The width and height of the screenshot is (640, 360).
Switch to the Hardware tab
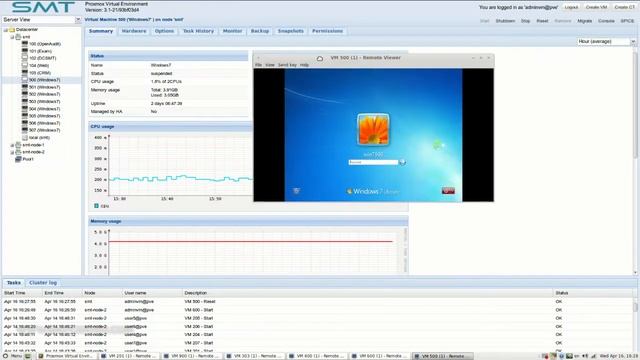click(x=134, y=31)
